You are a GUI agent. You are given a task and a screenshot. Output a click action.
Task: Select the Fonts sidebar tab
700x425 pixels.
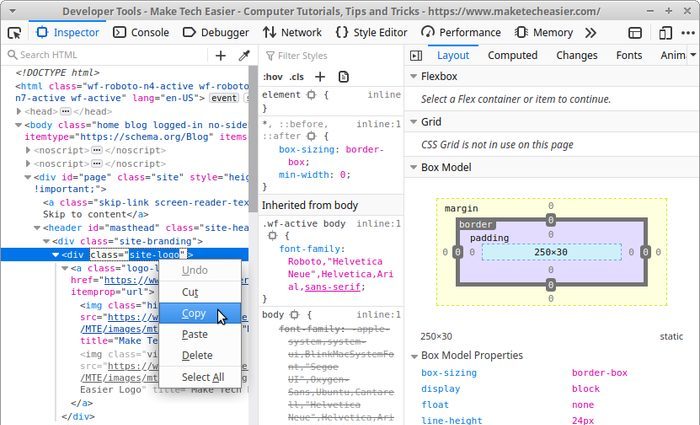click(x=629, y=55)
